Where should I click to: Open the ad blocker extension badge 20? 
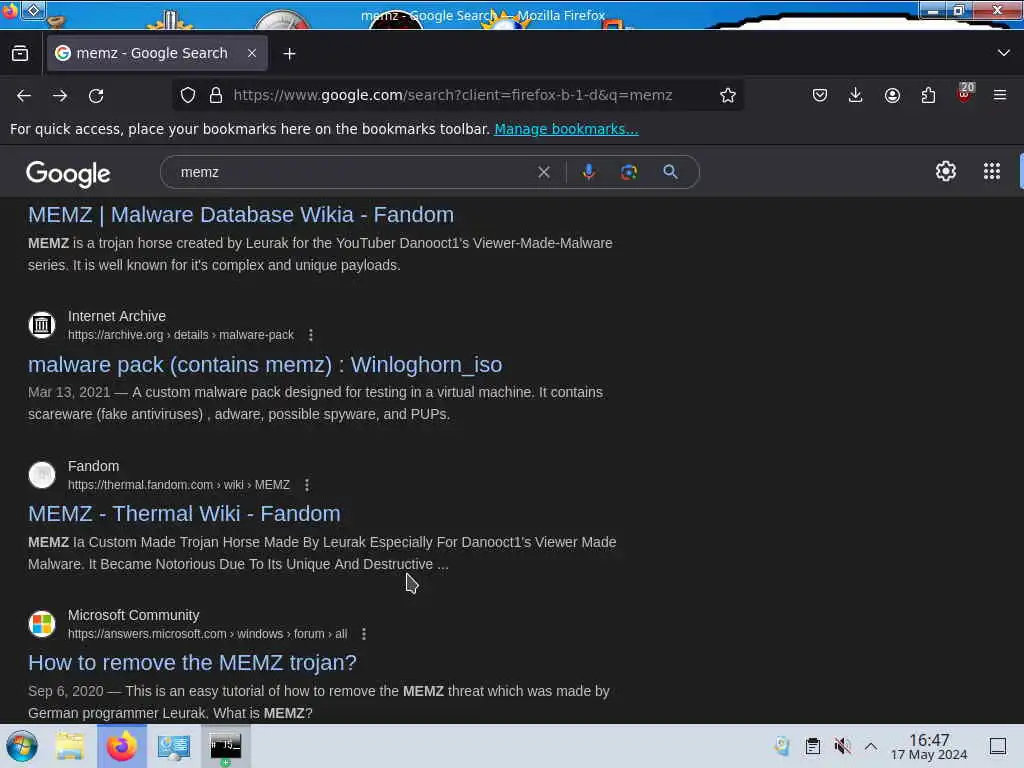[965, 92]
